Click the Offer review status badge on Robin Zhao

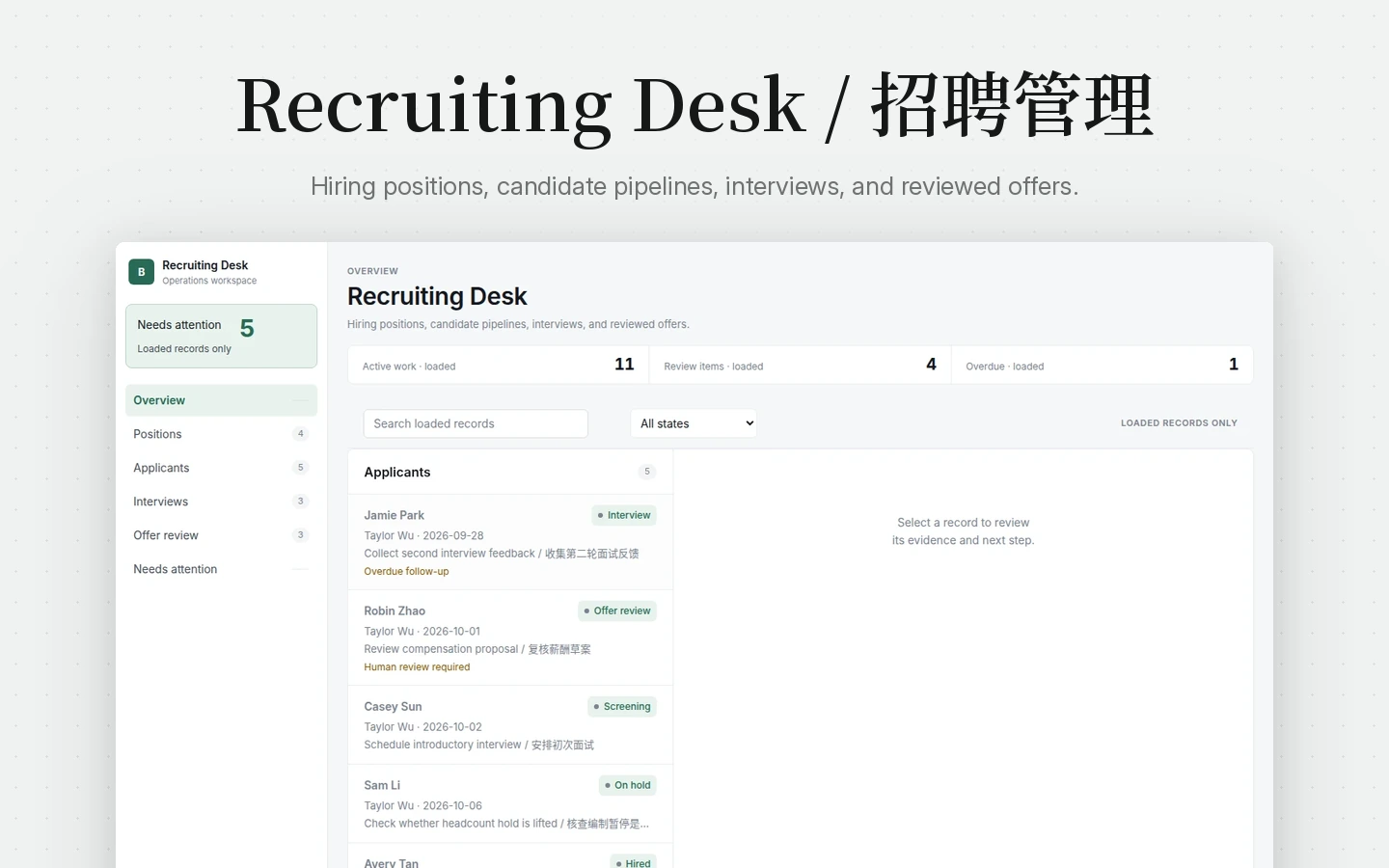point(617,610)
